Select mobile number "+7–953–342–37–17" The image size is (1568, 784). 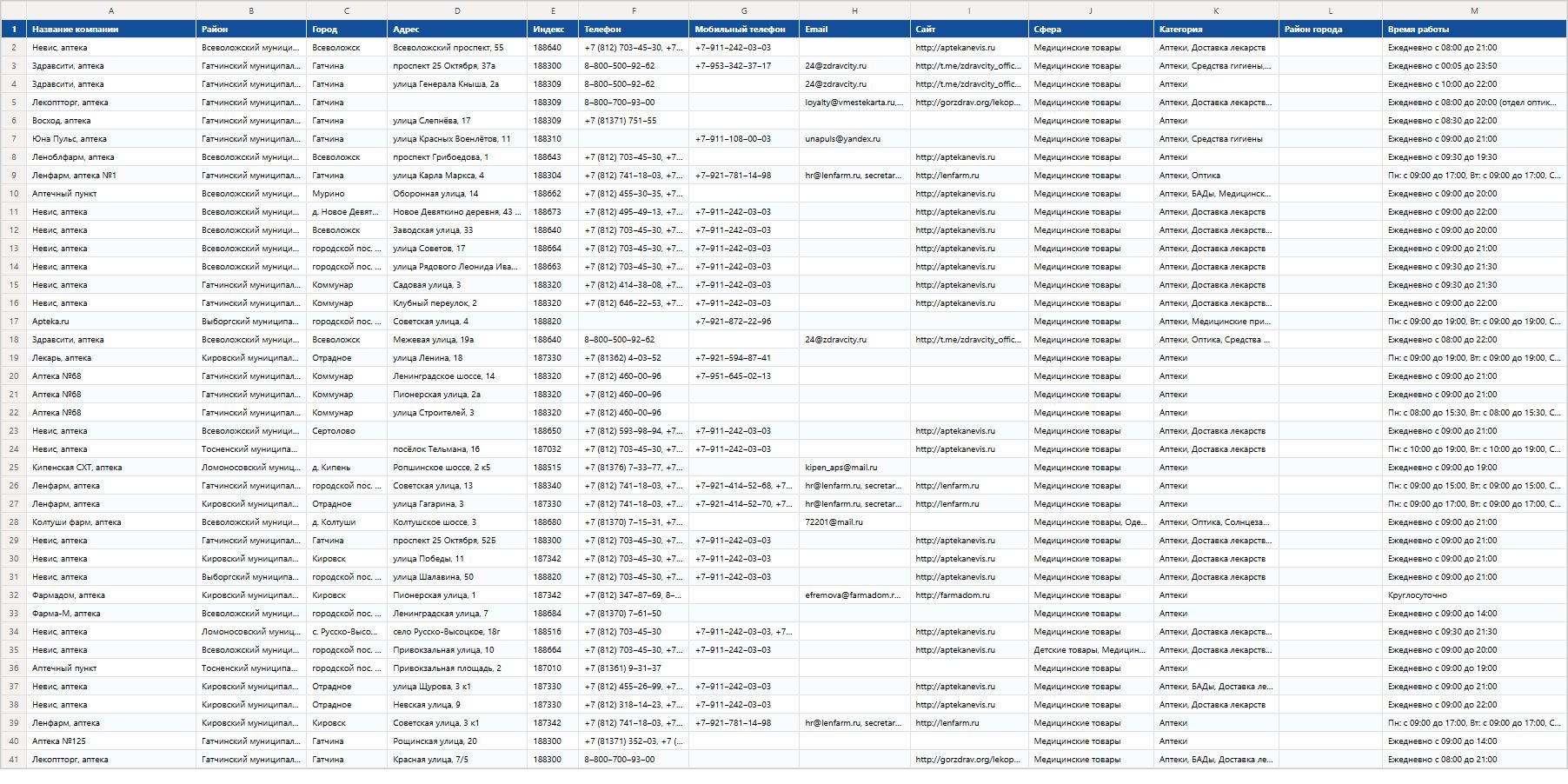coord(744,66)
